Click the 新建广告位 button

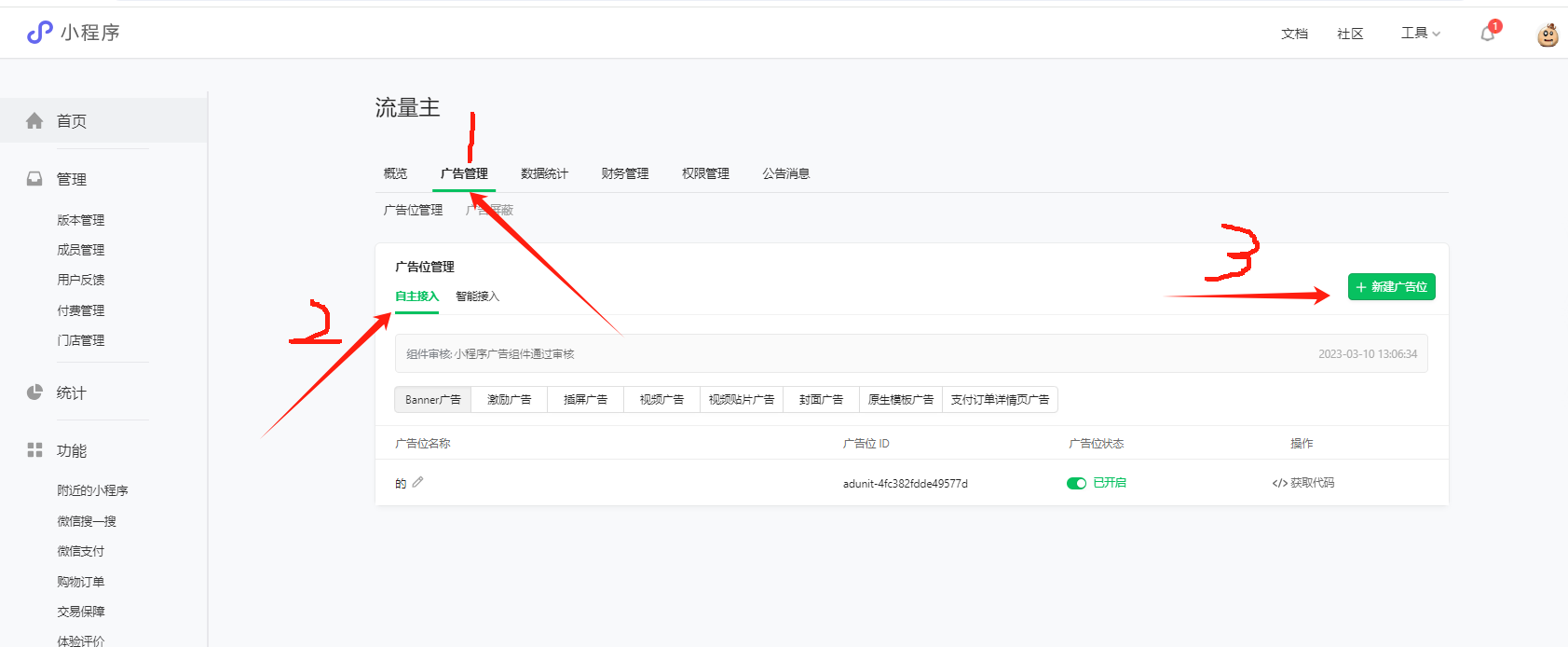1391,287
